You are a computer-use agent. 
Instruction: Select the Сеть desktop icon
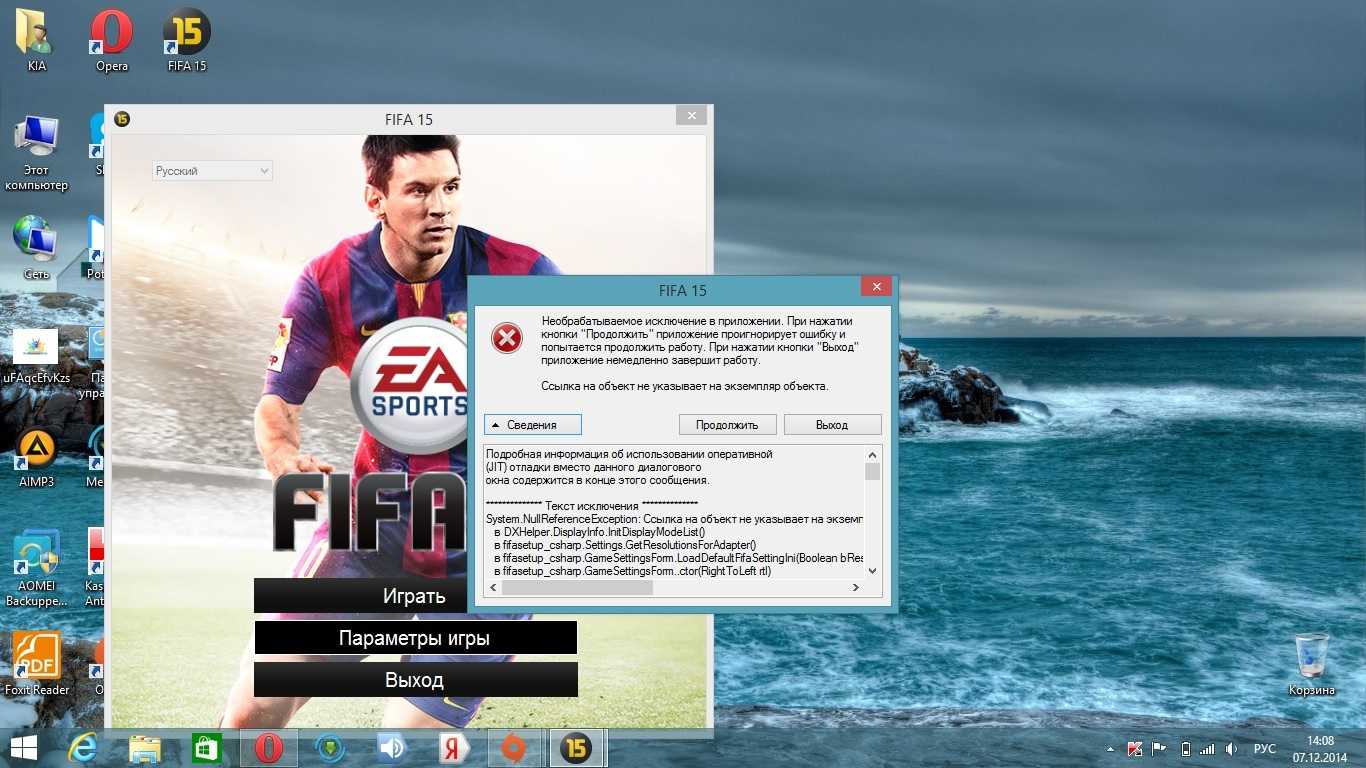tap(37, 247)
